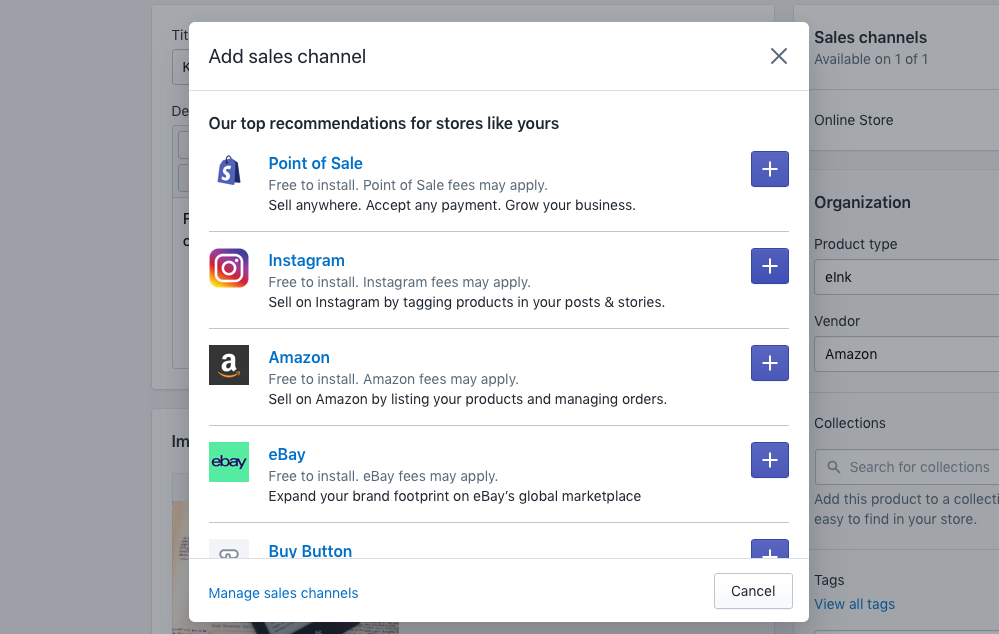The height and width of the screenshot is (634, 999).
Task: Click the Buy Button link icon
Action: click(229, 551)
